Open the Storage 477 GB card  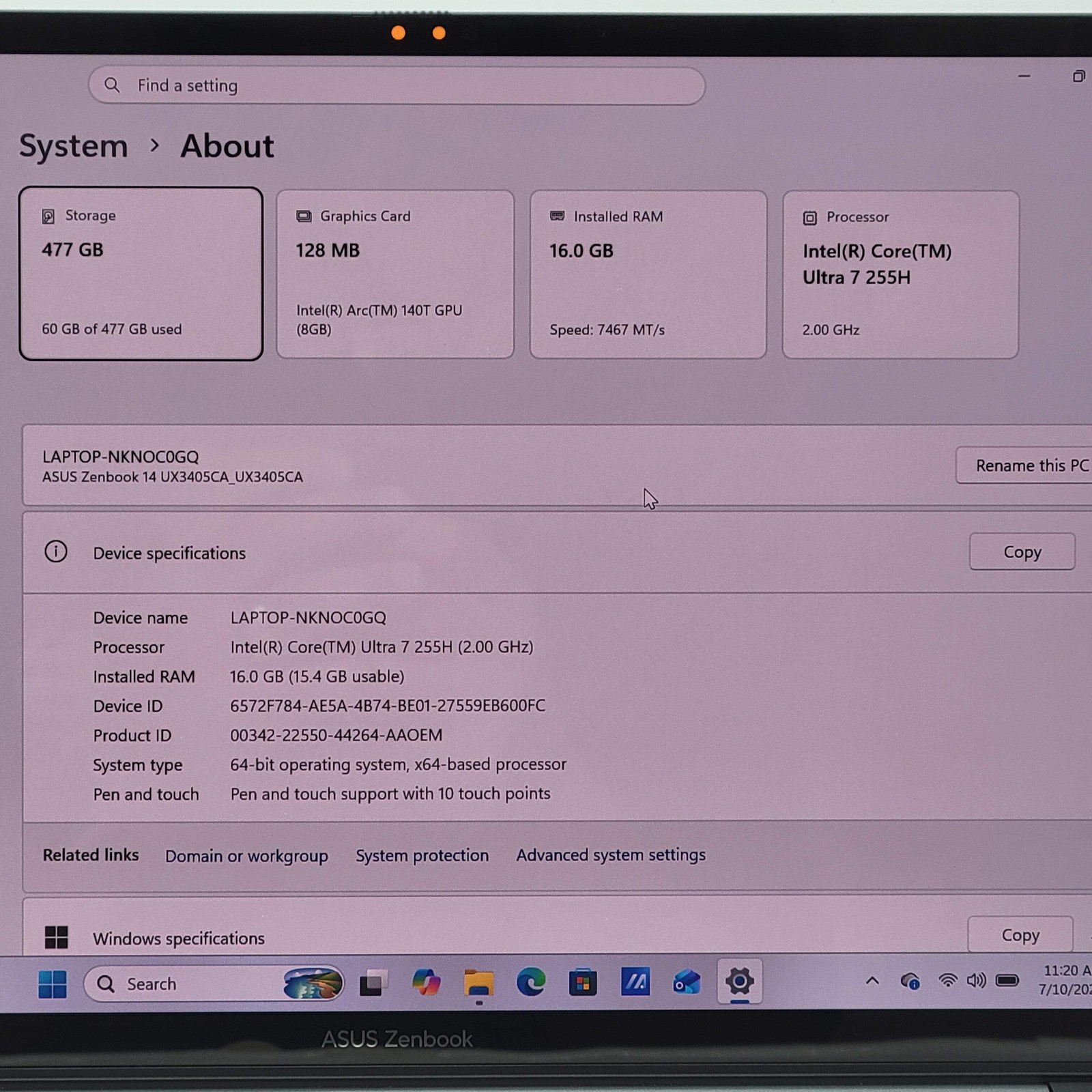click(141, 274)
